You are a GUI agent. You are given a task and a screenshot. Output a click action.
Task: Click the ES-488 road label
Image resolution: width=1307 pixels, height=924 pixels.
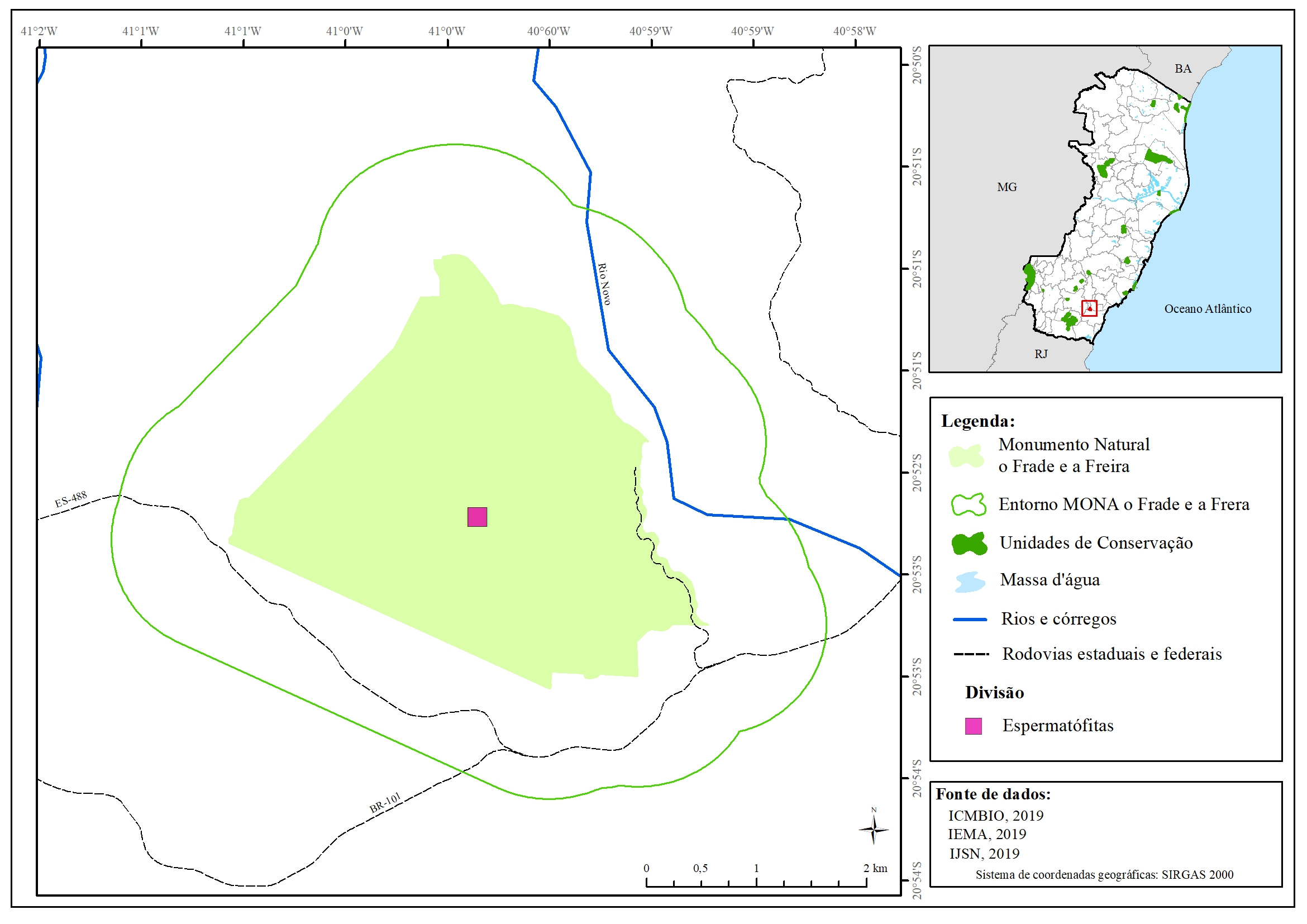[70, 499]
